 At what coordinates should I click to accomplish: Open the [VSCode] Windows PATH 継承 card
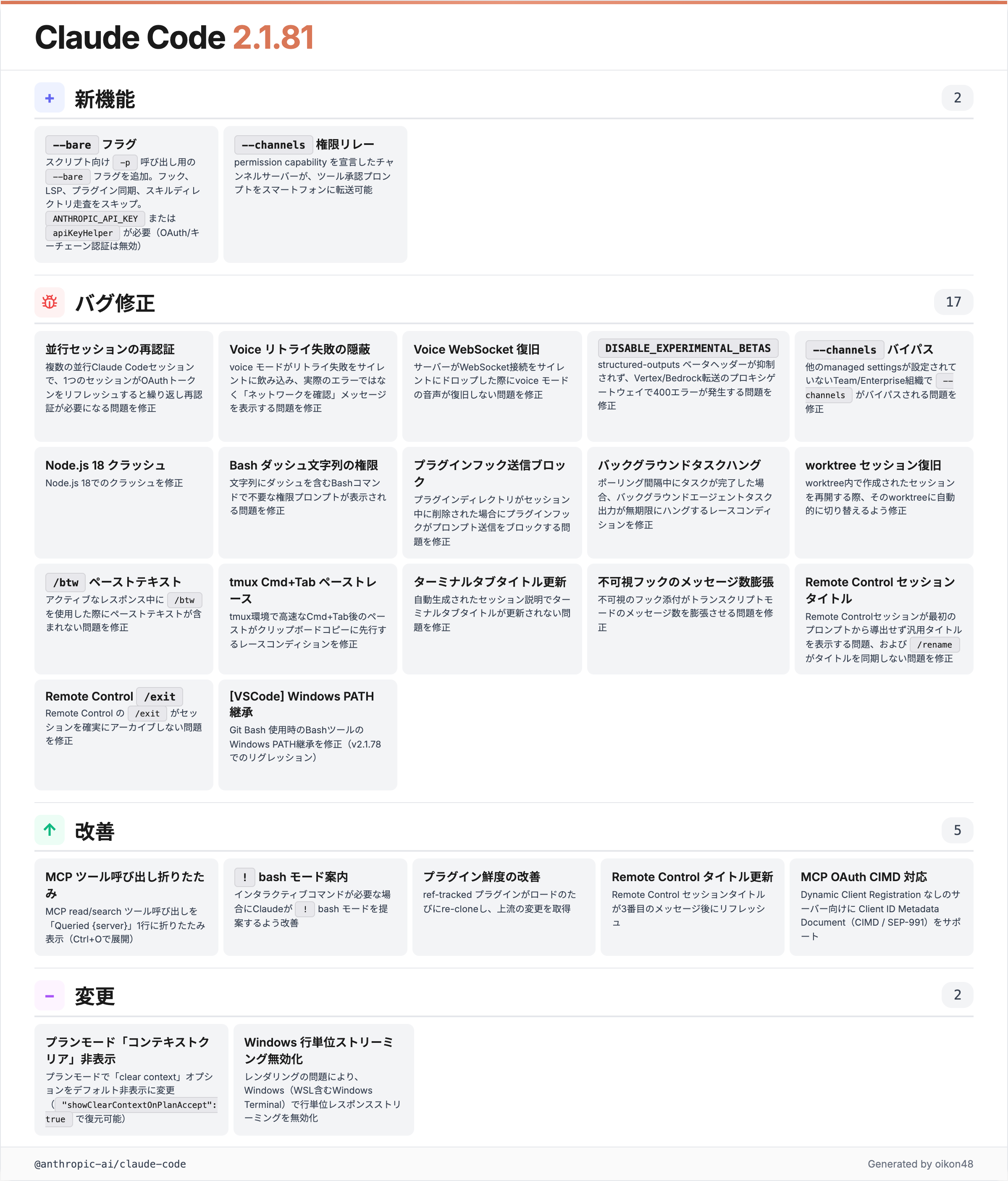[308, 735]
